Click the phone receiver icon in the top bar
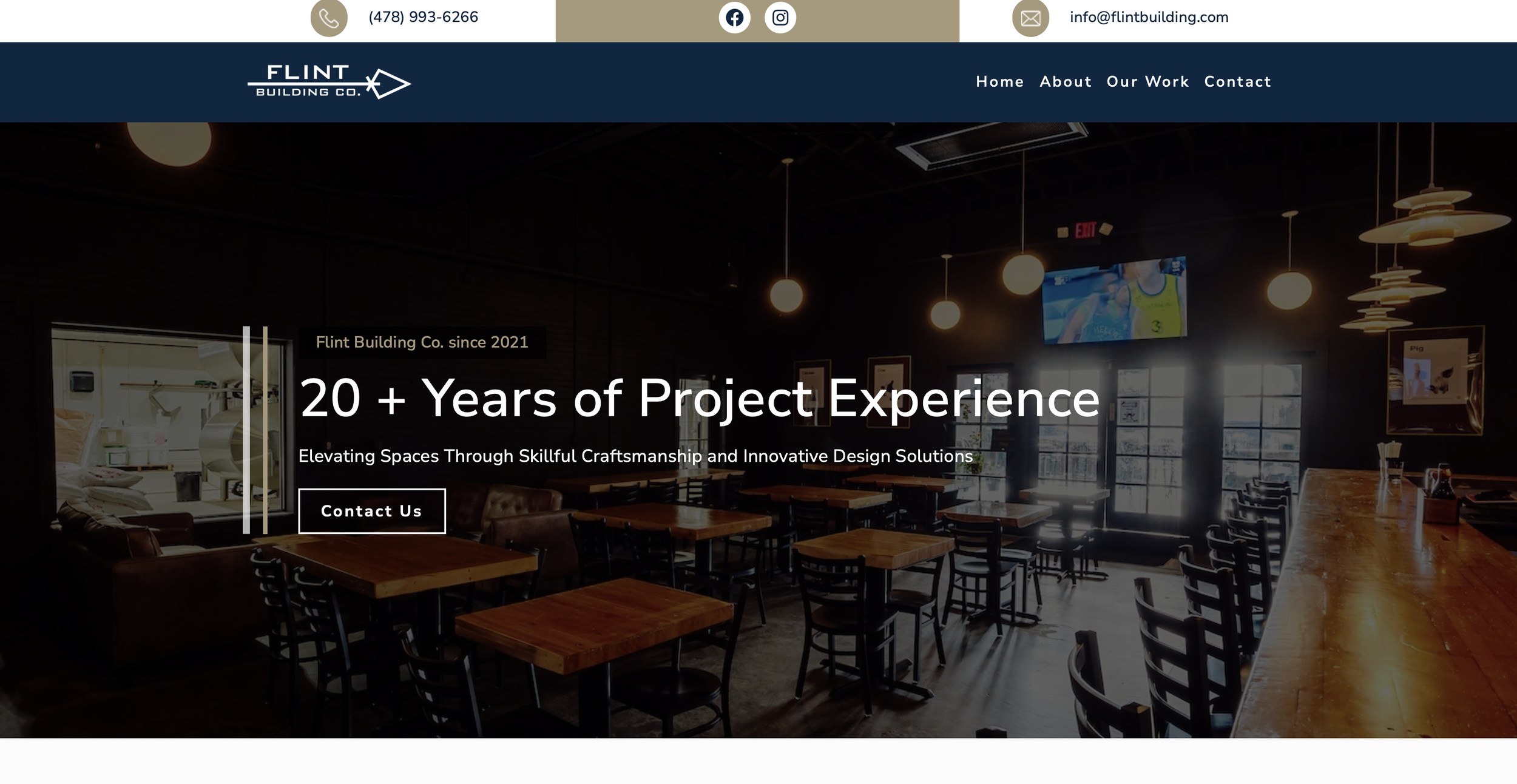 pyautogui.click(x=329, y=17)
